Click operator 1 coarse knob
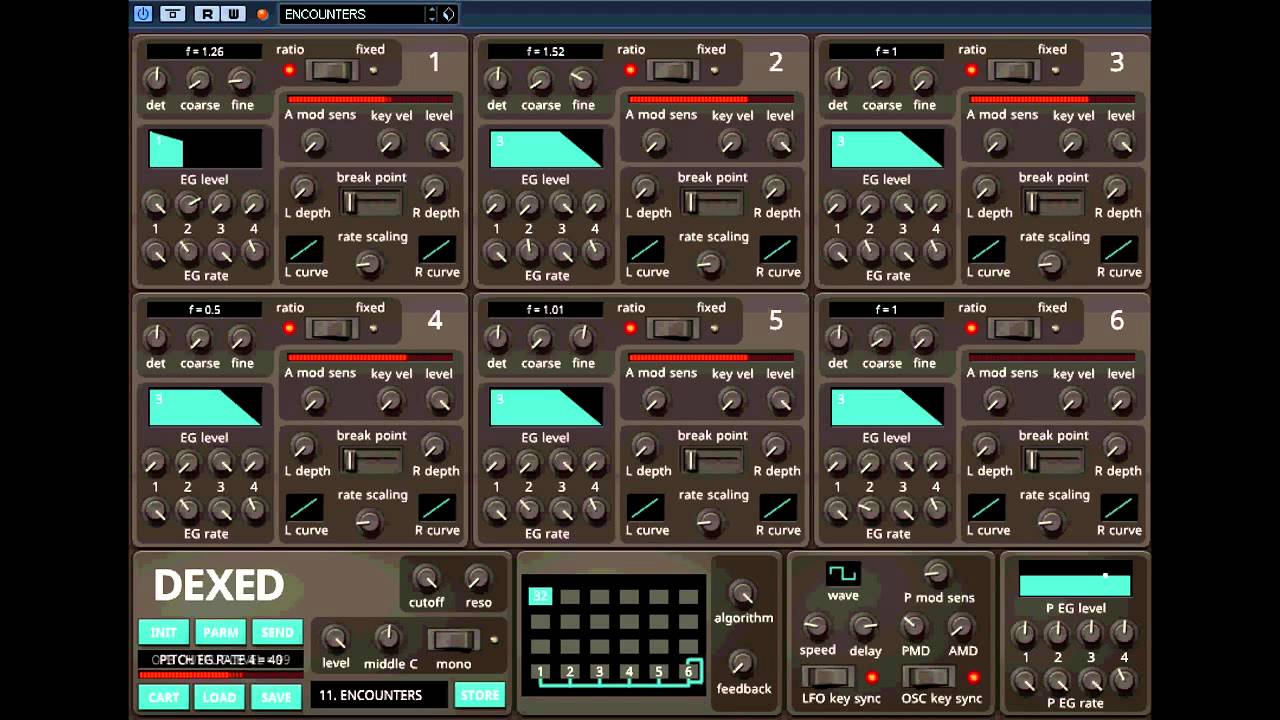1280x720 pixels. click(199, 80)
